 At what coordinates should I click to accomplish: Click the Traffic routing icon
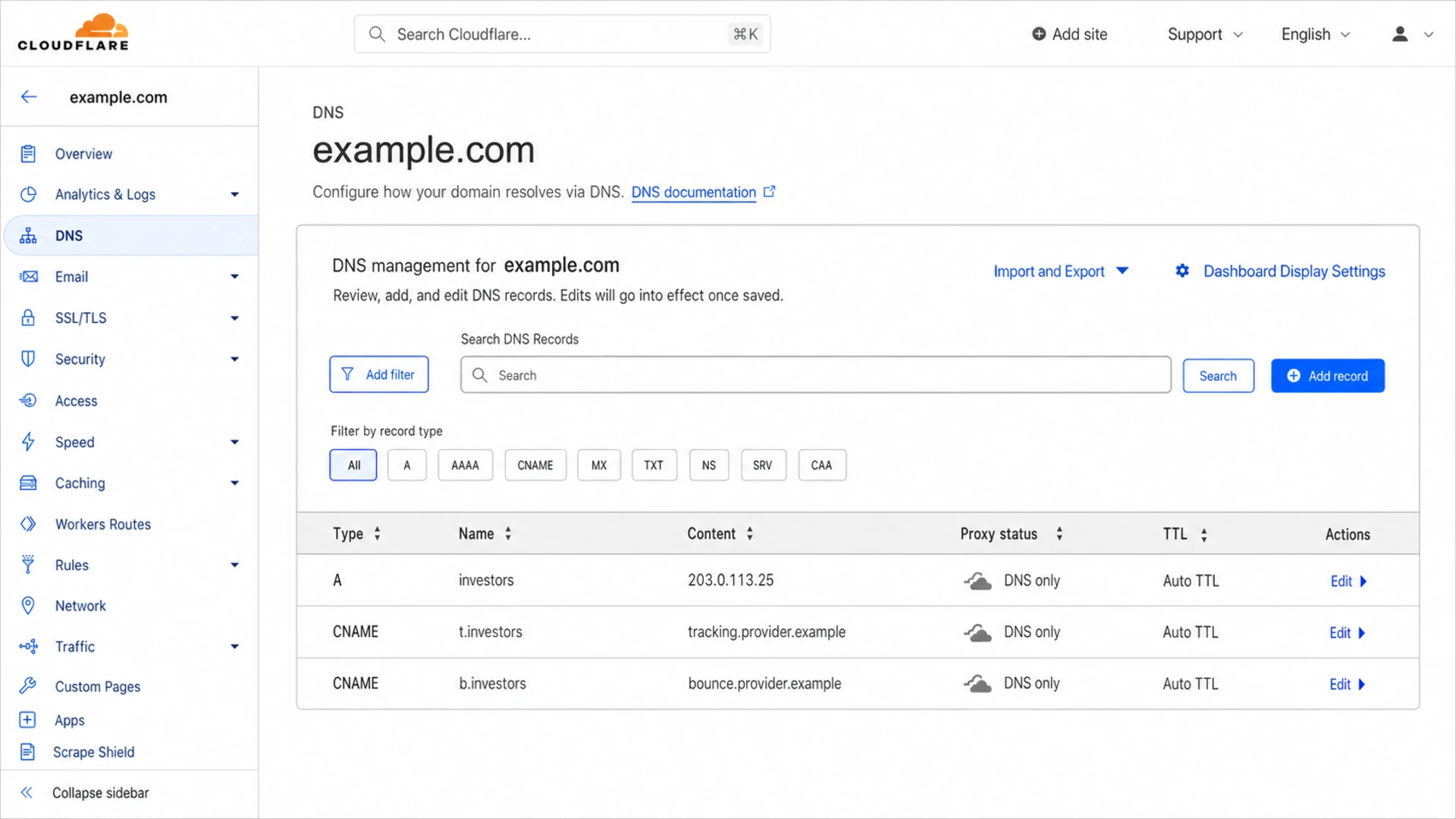click(x=28, y=646)
